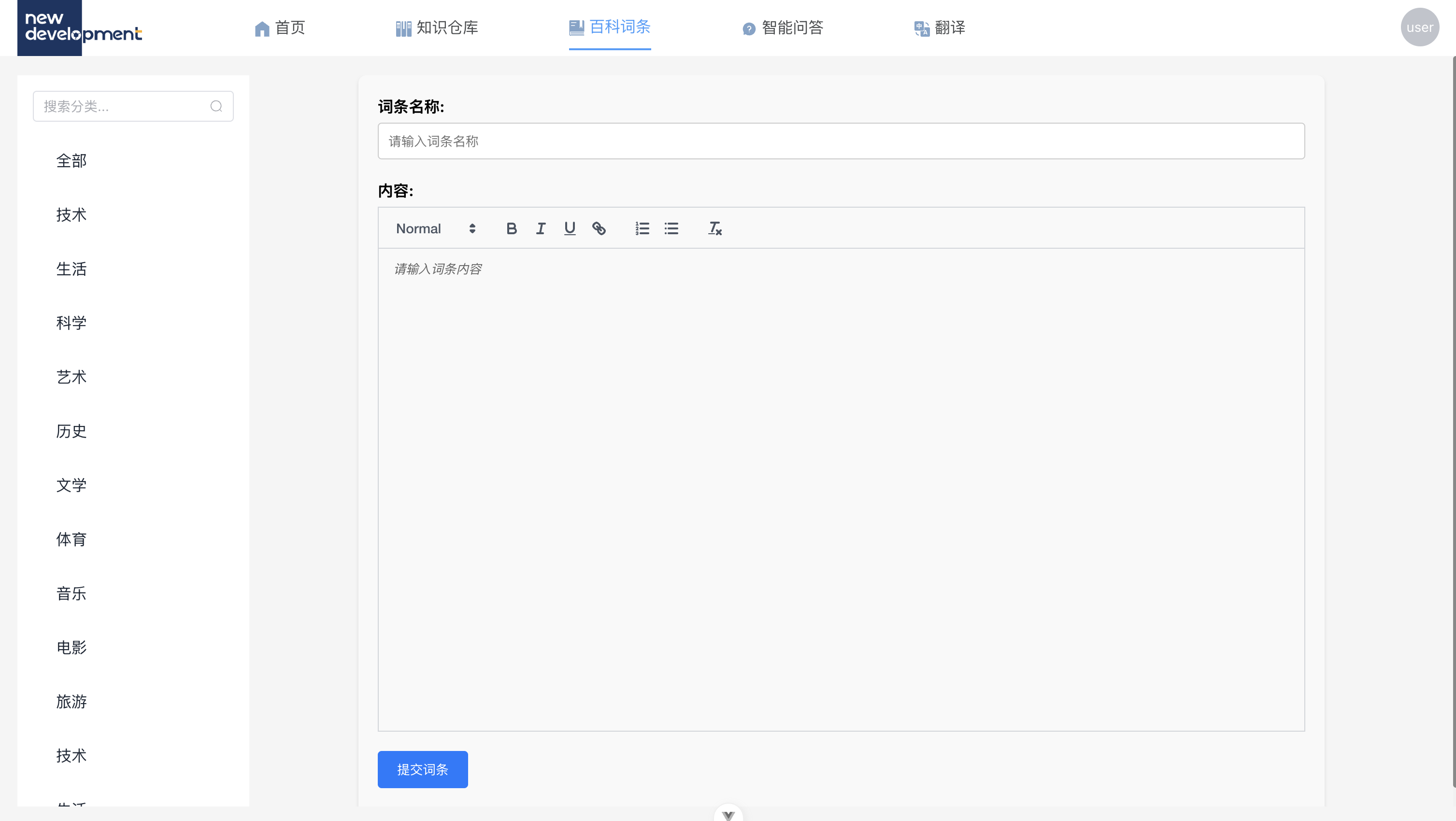The image size is (1456, 821).
Task: Select the 音乐 category
Action: [x=71, y=593]
